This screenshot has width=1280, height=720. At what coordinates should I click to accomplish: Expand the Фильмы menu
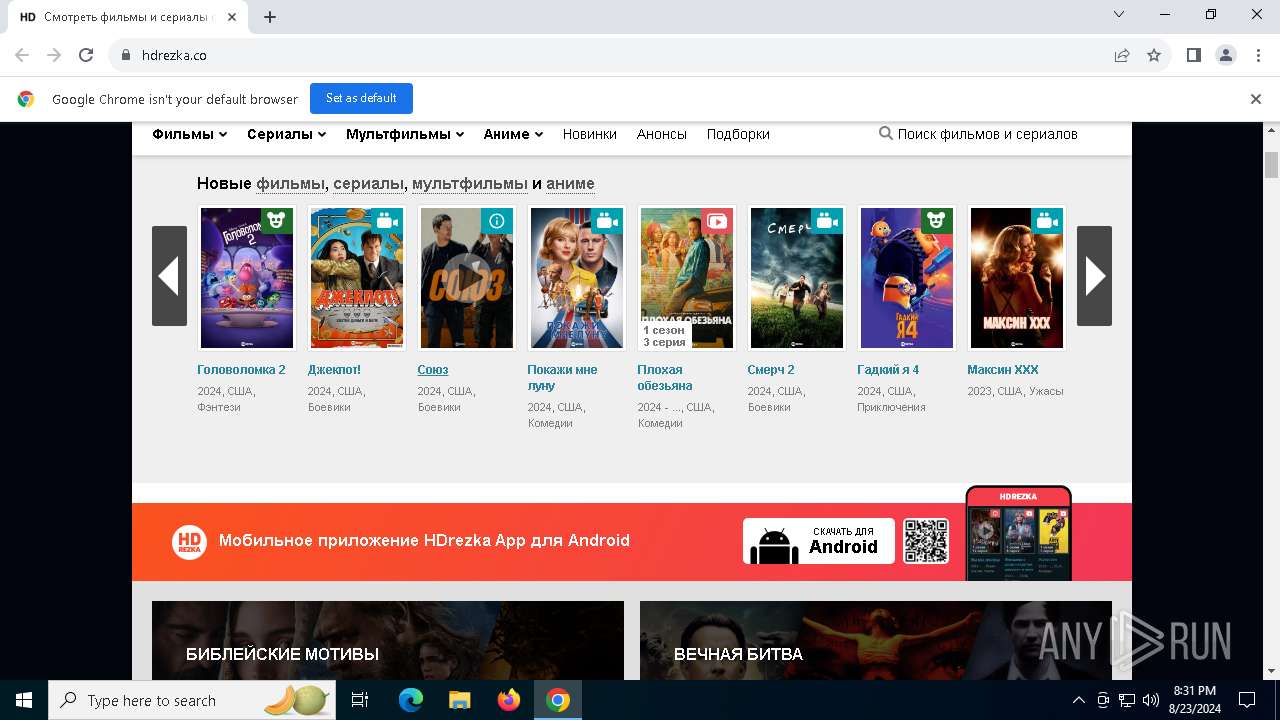pyautogui.click(x=190, y=134)
